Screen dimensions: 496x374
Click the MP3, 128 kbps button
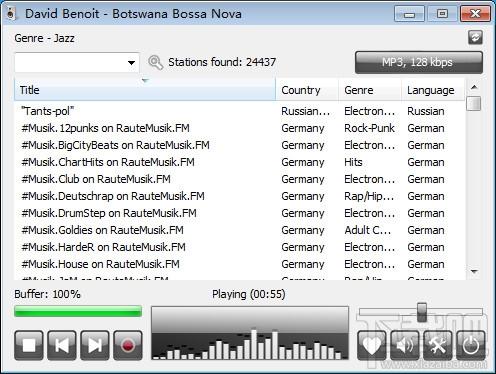tap(419, 62)
